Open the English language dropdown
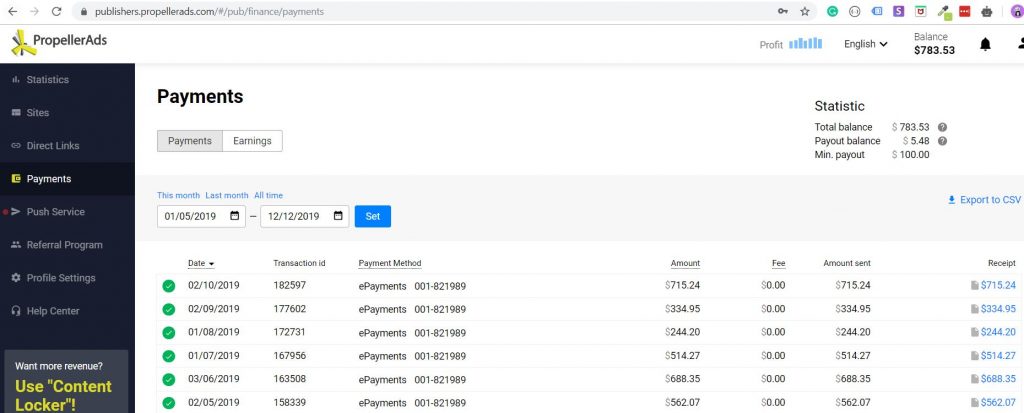 (x=866, y=44)
